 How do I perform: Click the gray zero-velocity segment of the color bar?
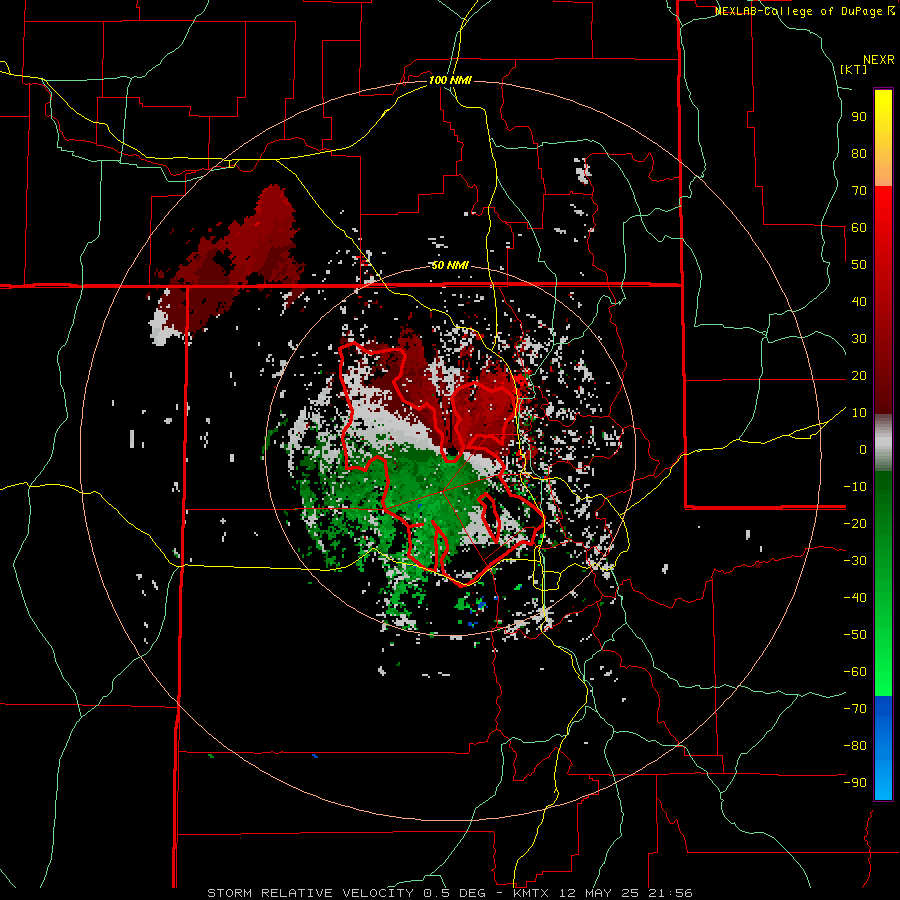pyautogui.click(x=883, y=443)
